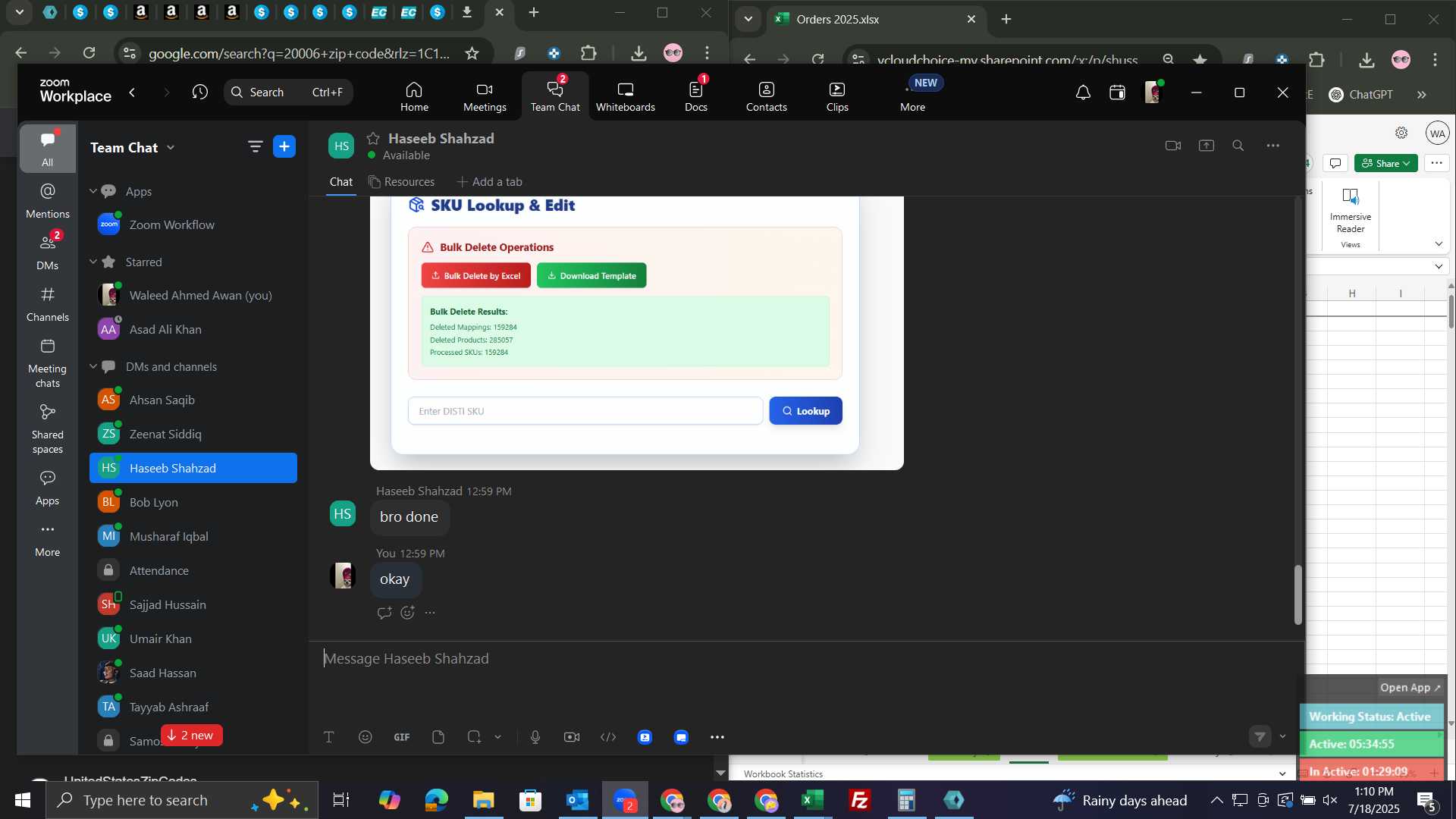Open chat header more options
Image resolution: width=1456 pixels, height=819 pixels.
click(x=1273, y=146)
